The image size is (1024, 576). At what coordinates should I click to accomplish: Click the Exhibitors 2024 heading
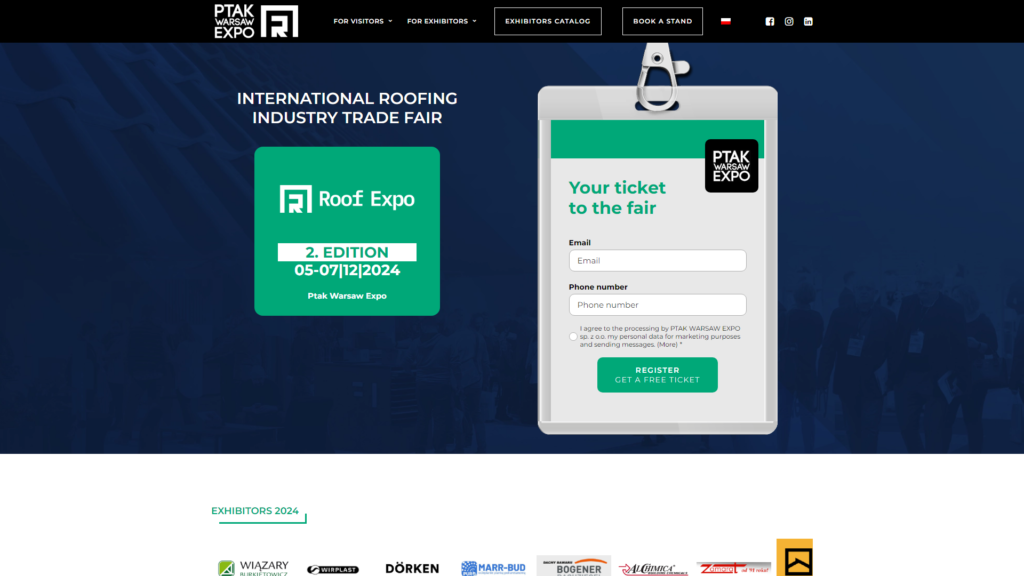(255, 511)
